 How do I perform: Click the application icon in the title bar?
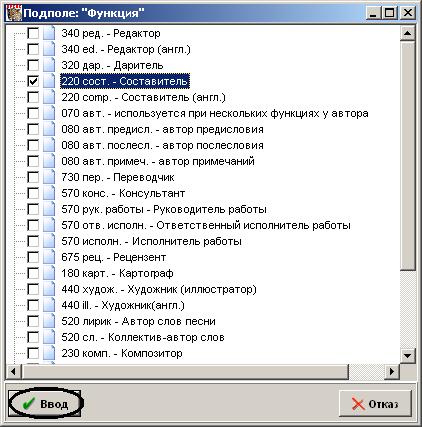[x=14, y=13]
